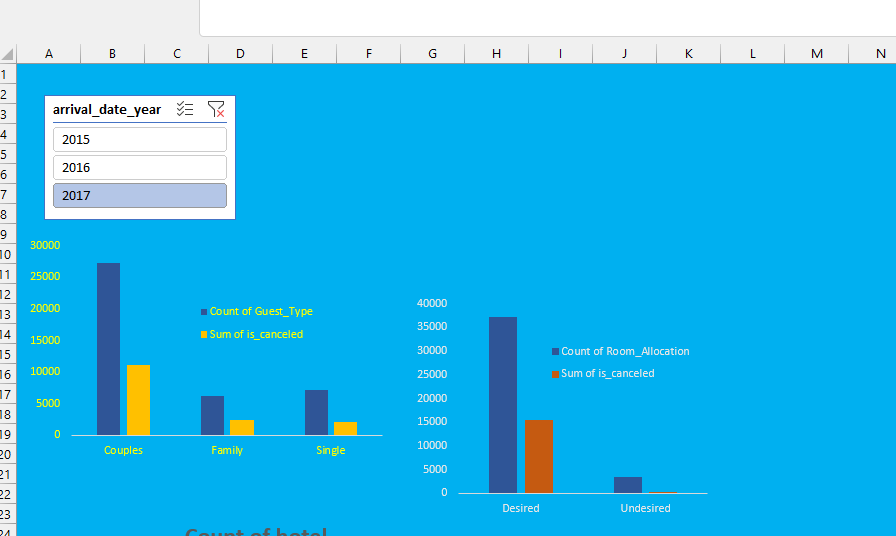Click the arrival_date_year slicer title
This screenshot has height=536, width=896.
click(x=107, y=109)
